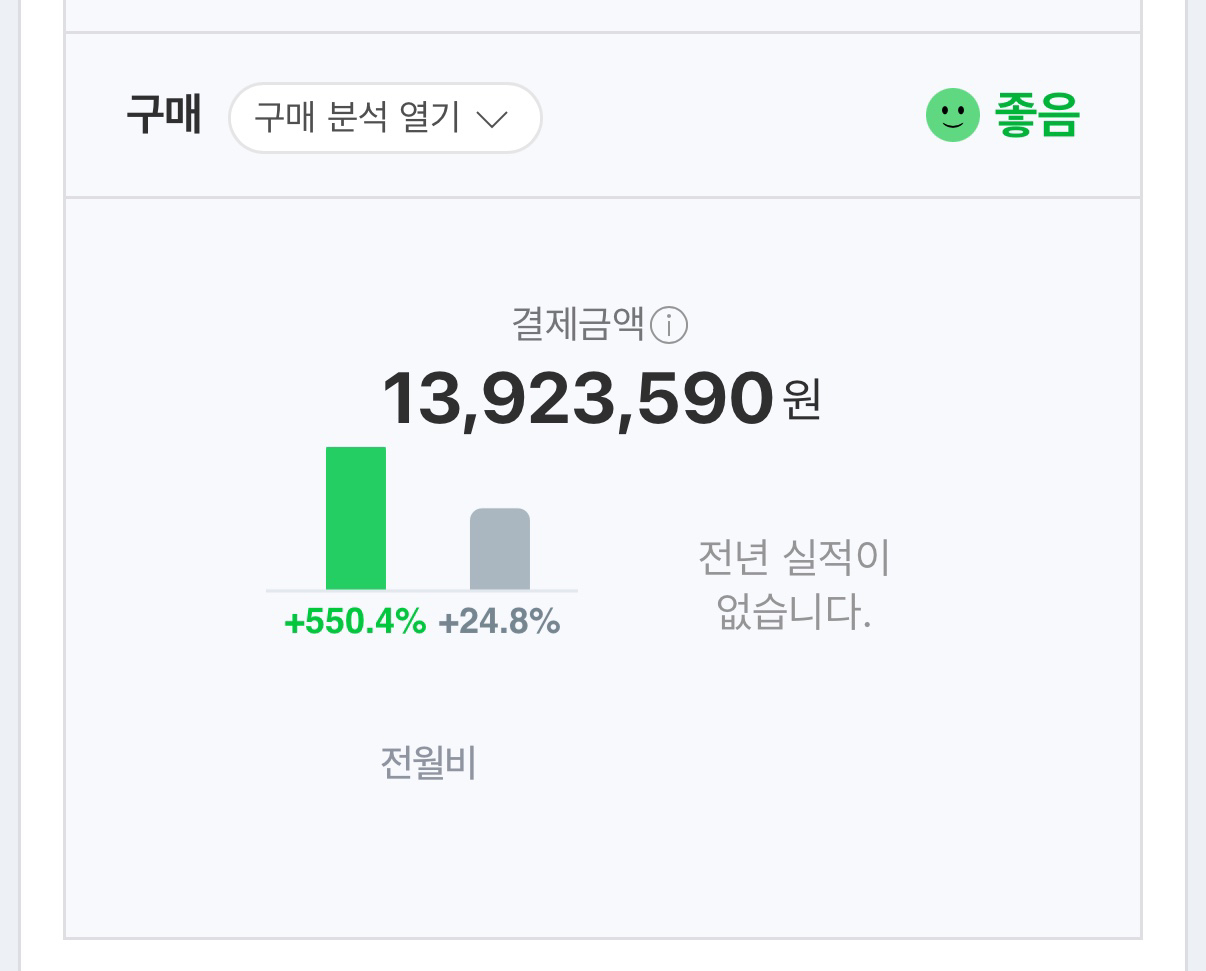Click the green +550.4% change value

pos(355,622)
